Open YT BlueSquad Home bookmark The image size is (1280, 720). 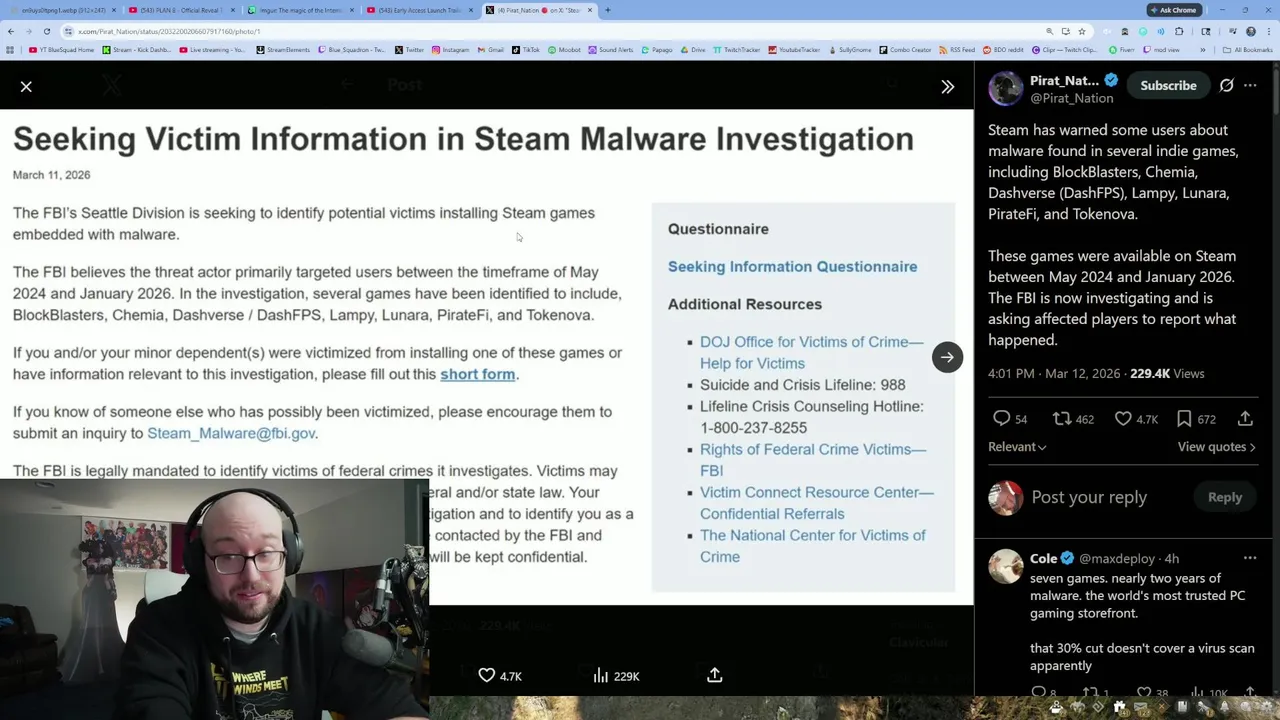tap(62, 50)
